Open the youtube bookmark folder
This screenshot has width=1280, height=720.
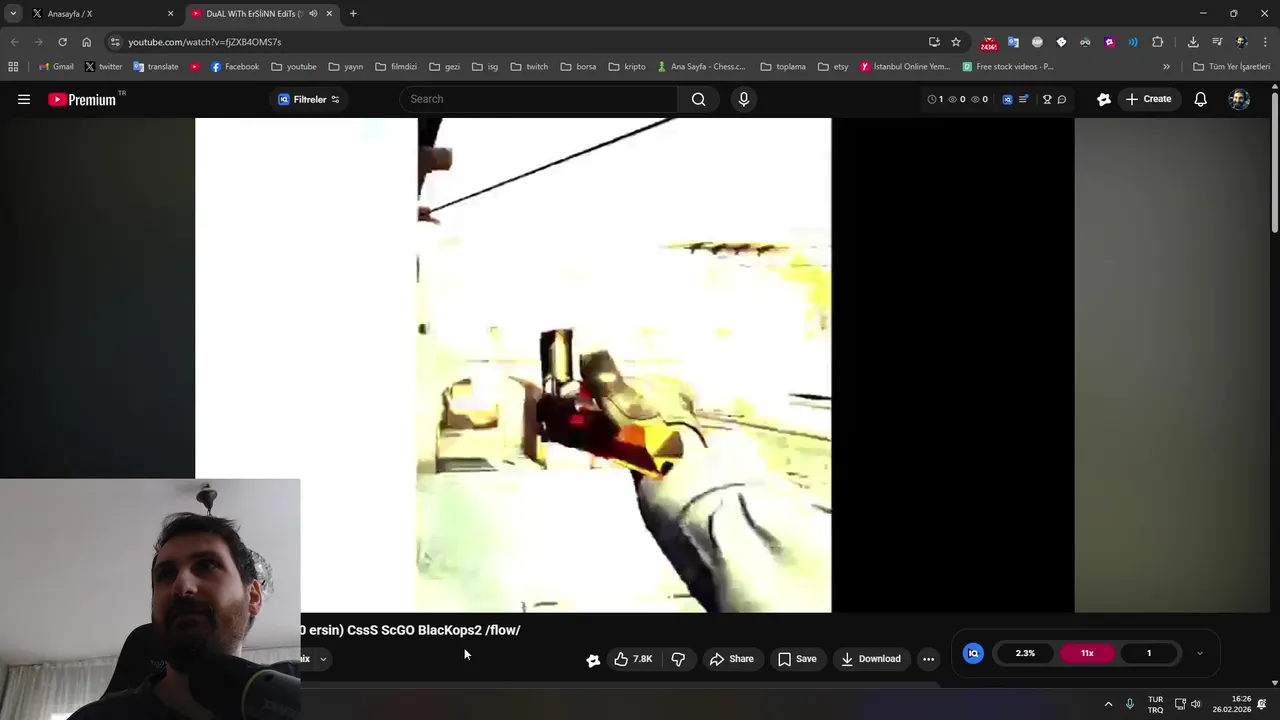(x=293, y=67)
